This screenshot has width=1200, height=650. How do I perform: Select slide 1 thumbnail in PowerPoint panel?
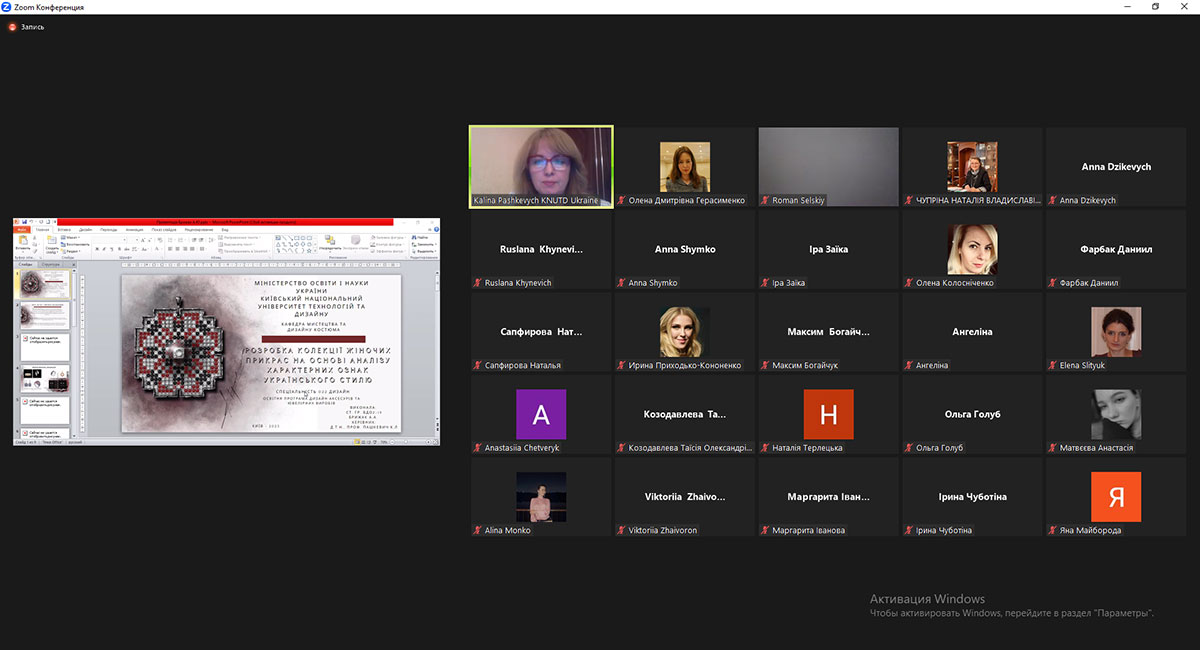point(47,284)
